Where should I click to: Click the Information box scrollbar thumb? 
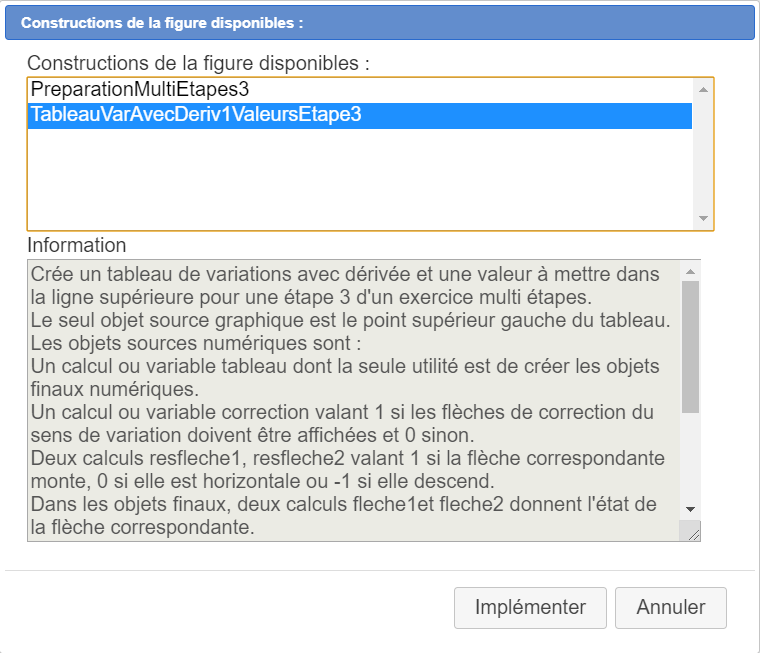click(x=690, y=345)
